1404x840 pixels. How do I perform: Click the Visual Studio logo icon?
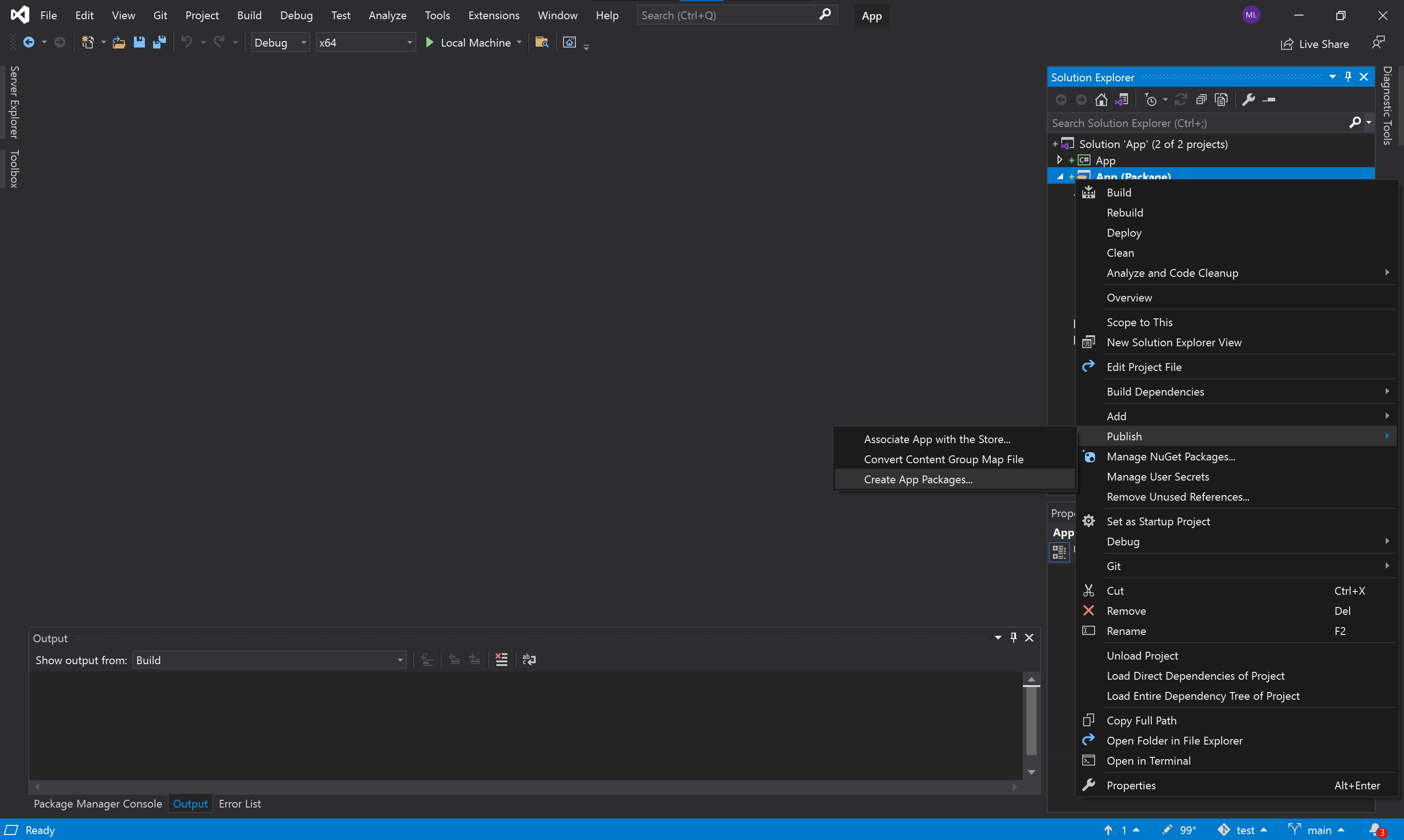[x=20, y=15]
